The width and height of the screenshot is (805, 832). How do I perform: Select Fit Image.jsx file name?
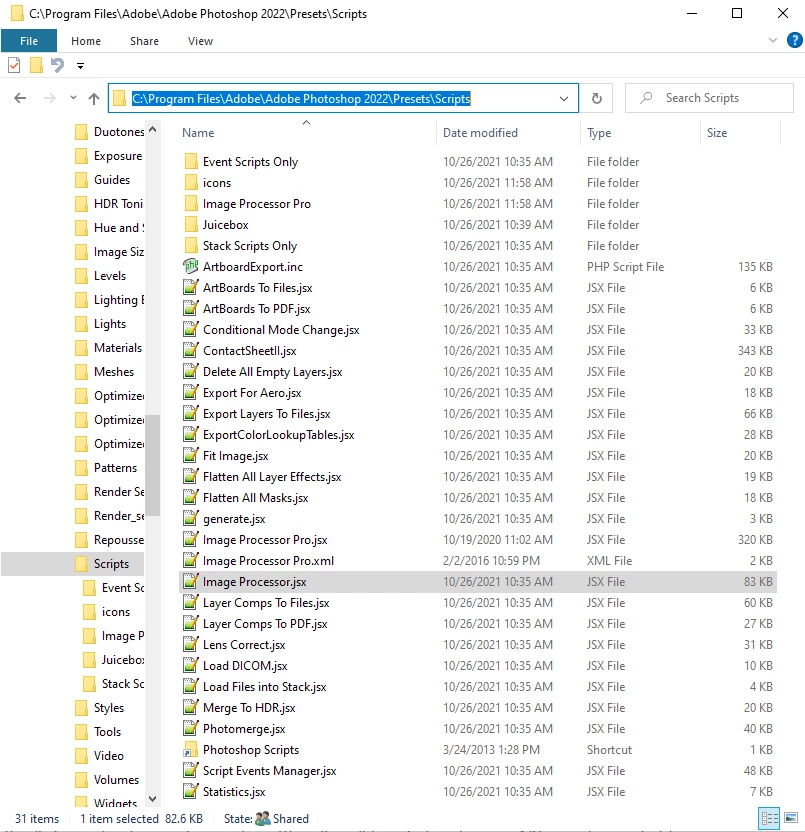(236, 456)
